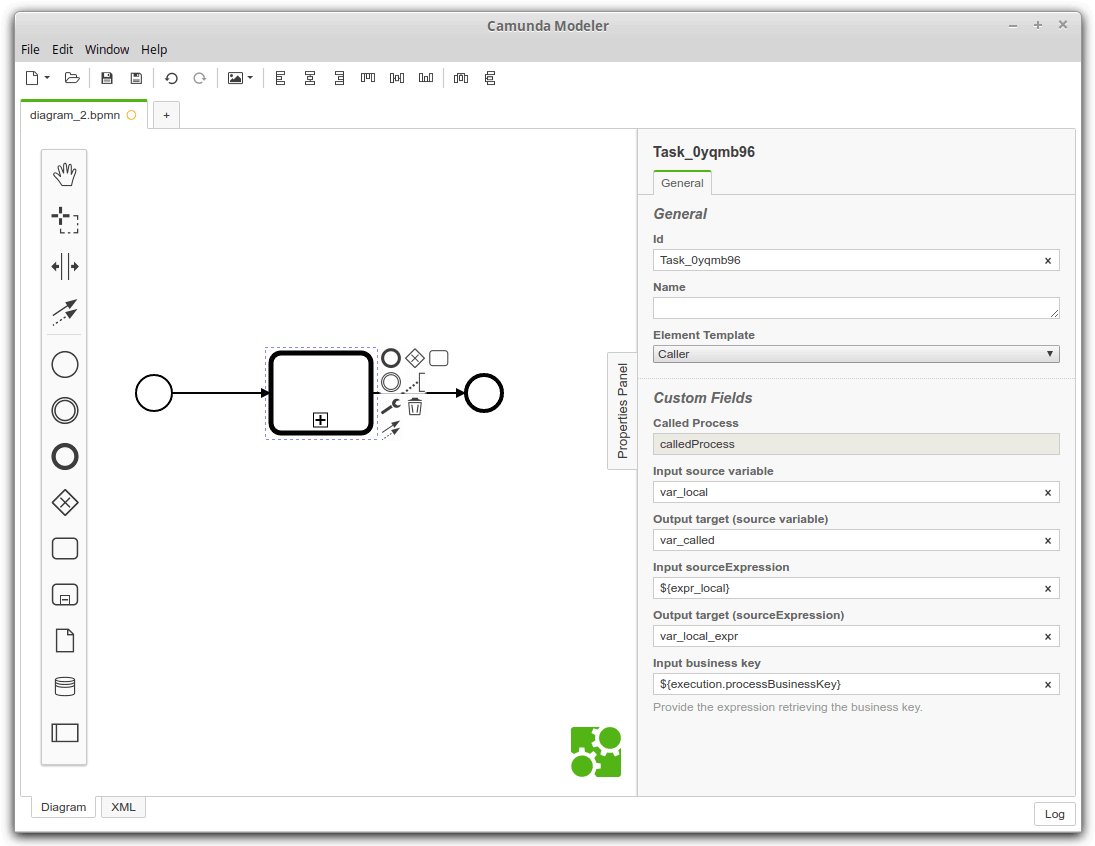This screenshot has width=1095, height=846.
Task: Open the Log panel
Action: coord(1054,814)
